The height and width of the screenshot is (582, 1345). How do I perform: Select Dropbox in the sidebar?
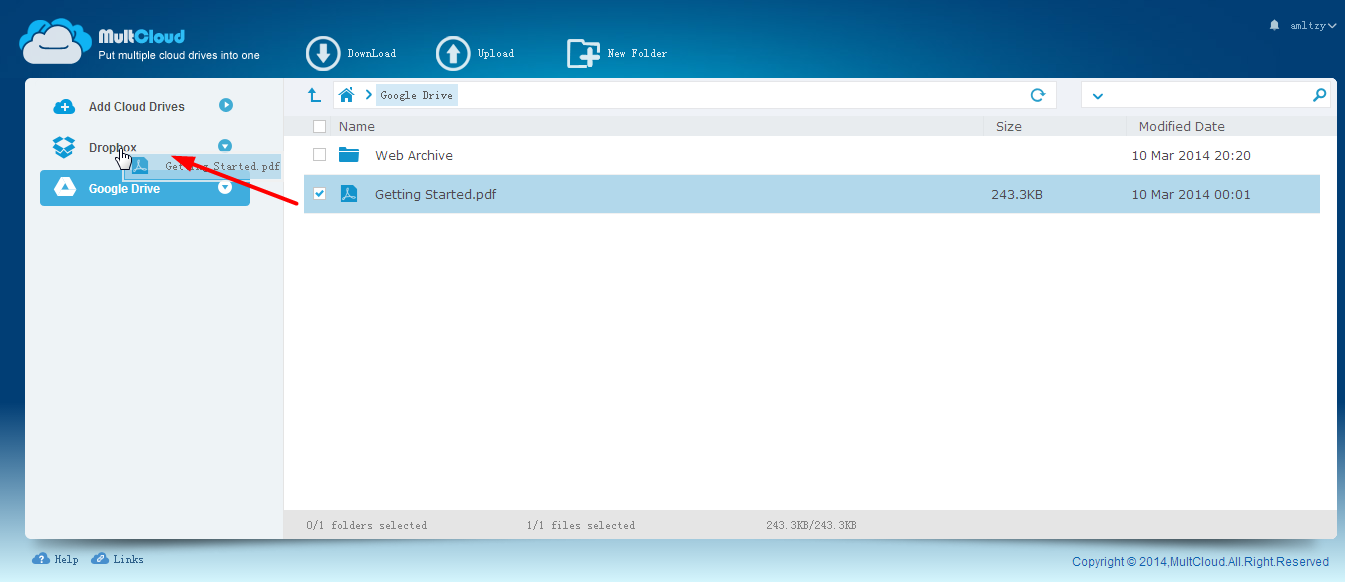[113, 147]
